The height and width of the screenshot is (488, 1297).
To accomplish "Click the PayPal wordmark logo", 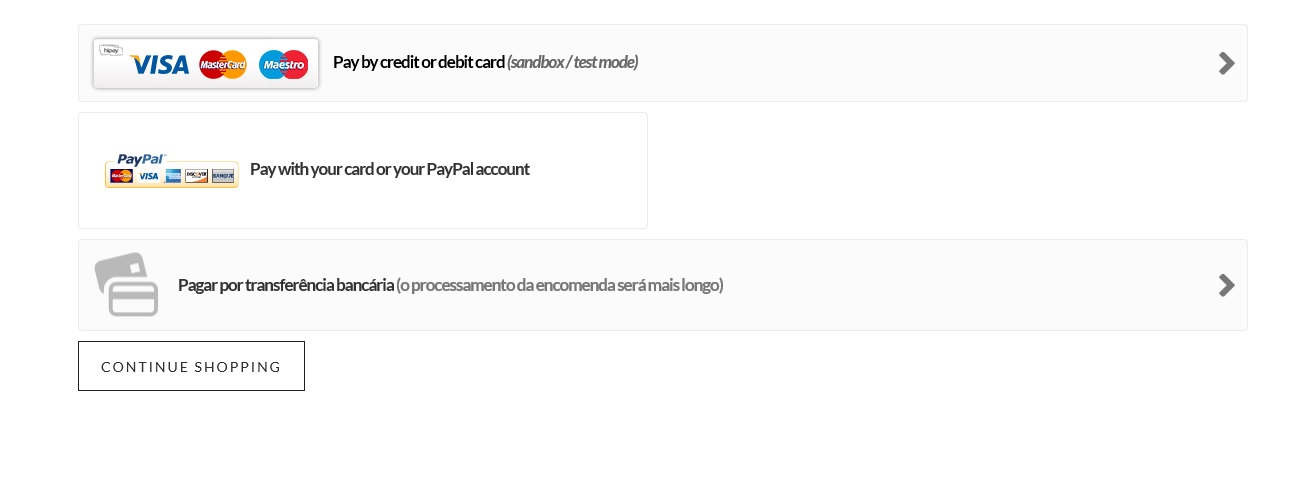I will click(x=141, y=159).
